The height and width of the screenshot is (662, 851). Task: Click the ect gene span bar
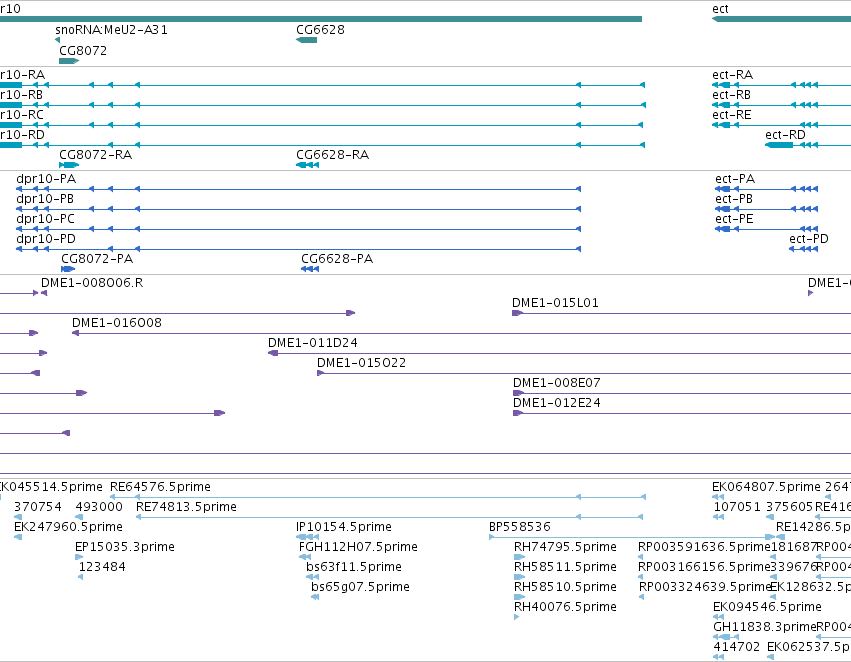(782, 19)
